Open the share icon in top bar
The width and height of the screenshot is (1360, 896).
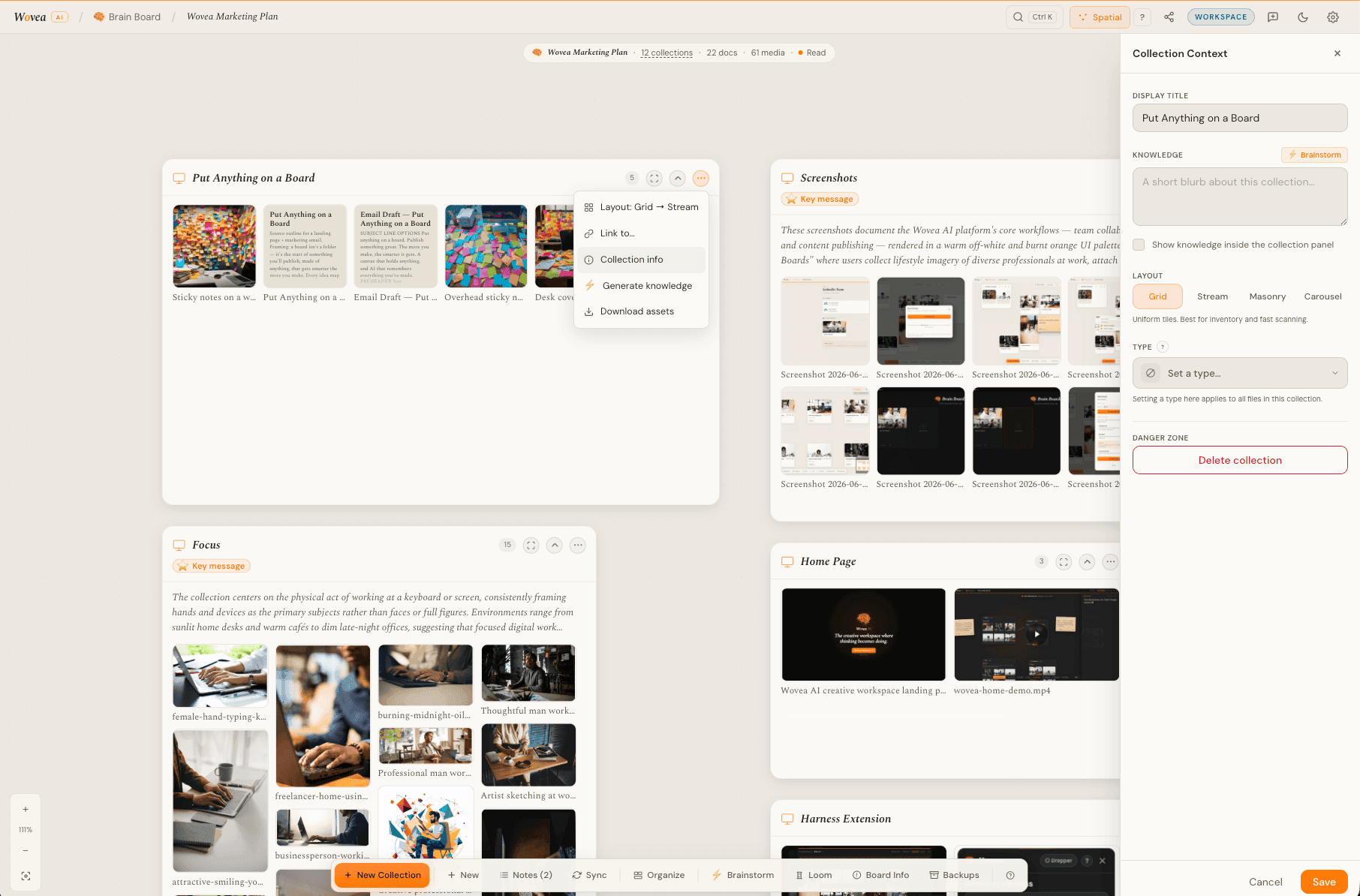pos(1169,17)
